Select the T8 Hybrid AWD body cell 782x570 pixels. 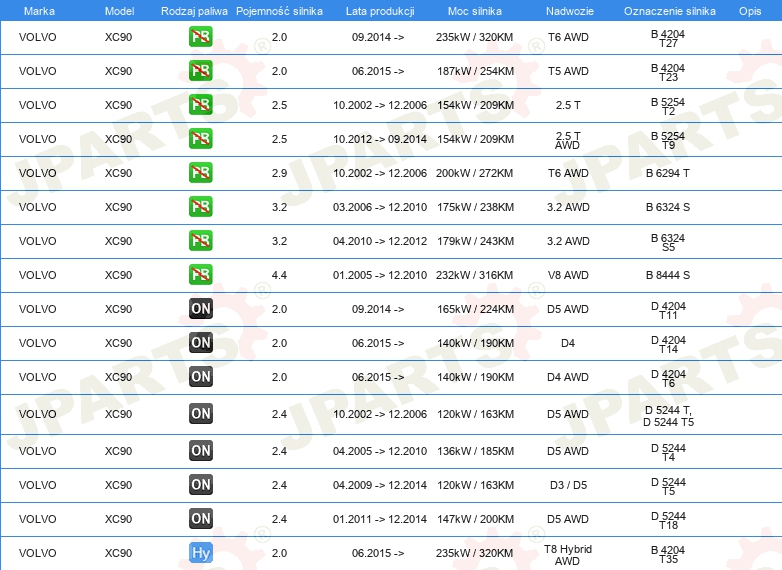pyautogui.click(x=568, y=555)
